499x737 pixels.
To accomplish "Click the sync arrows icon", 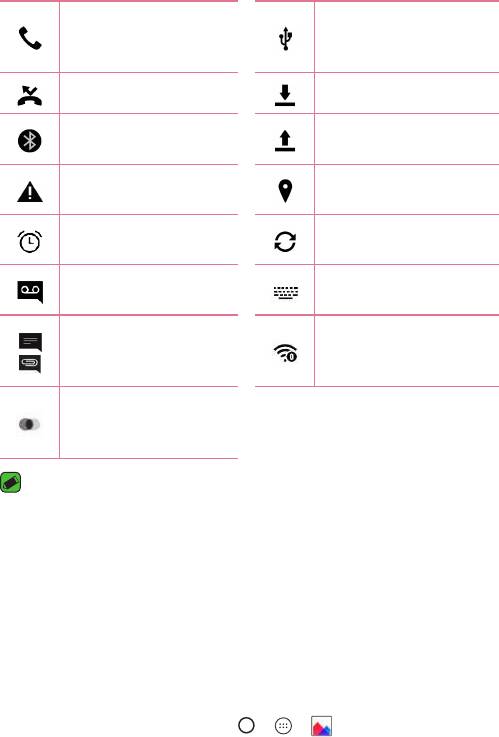I will tap(285, 242).
